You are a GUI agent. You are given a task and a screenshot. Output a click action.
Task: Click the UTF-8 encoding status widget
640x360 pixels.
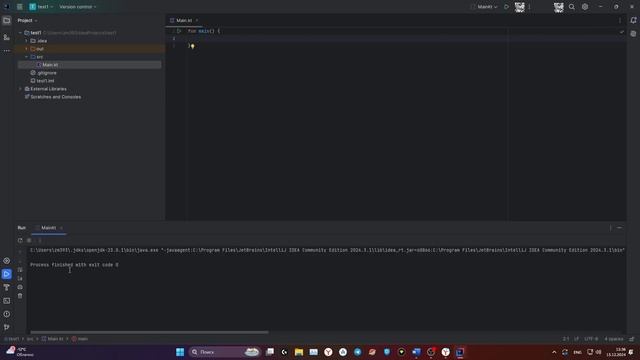pyautogui.click(x=591, y=339)
